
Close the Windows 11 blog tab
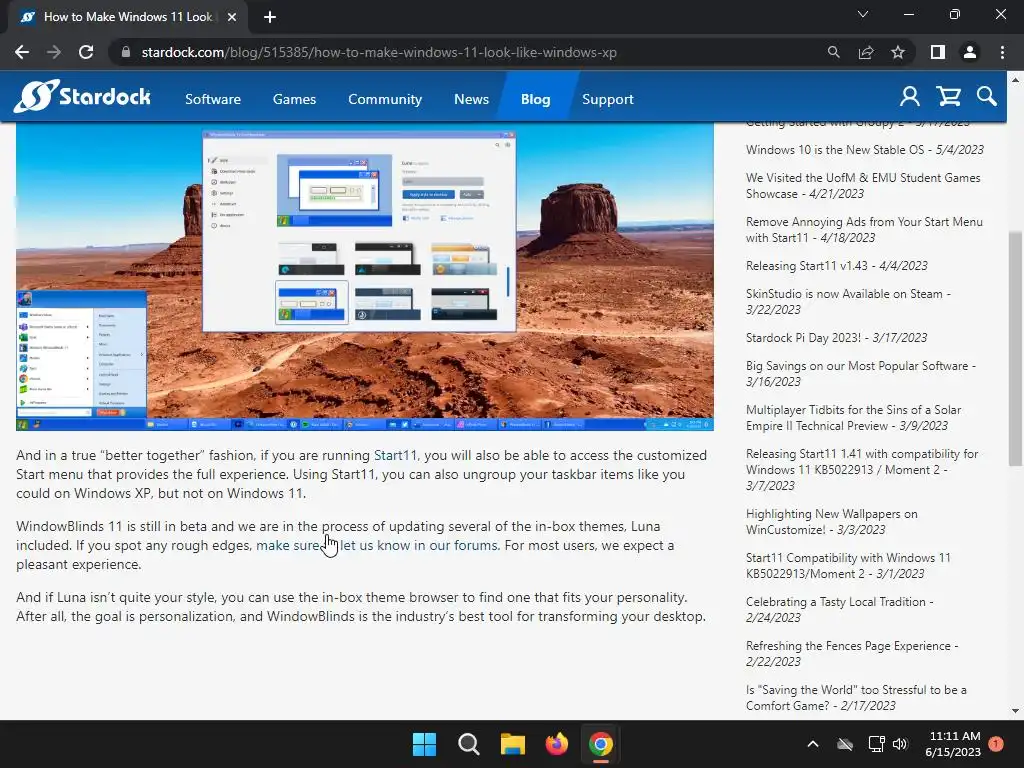point(232,17)
